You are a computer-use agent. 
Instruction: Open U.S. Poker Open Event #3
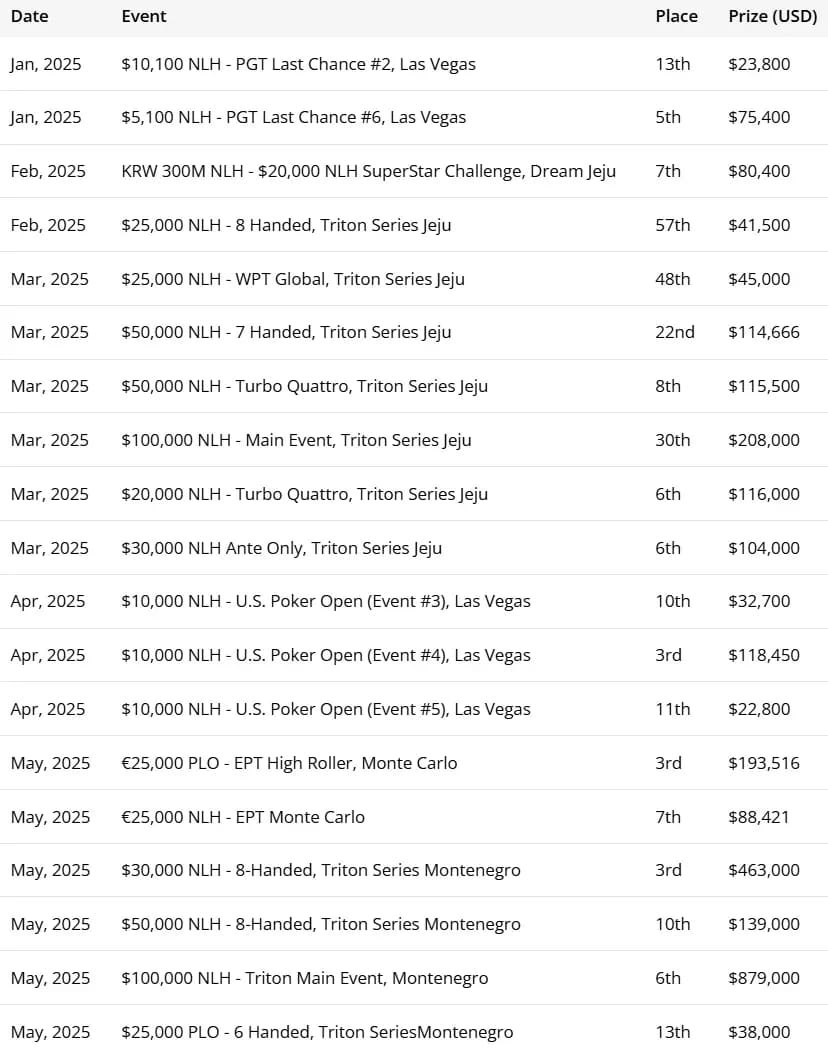pyautogui.click(x=326, y=601)
